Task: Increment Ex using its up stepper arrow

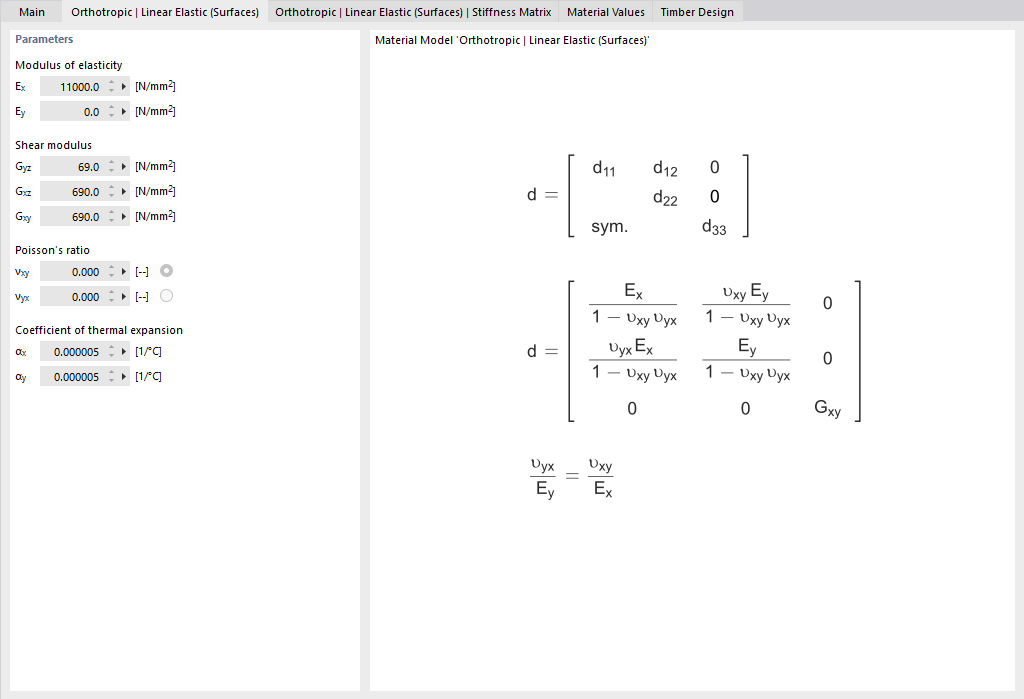Action: pos(111,82)
